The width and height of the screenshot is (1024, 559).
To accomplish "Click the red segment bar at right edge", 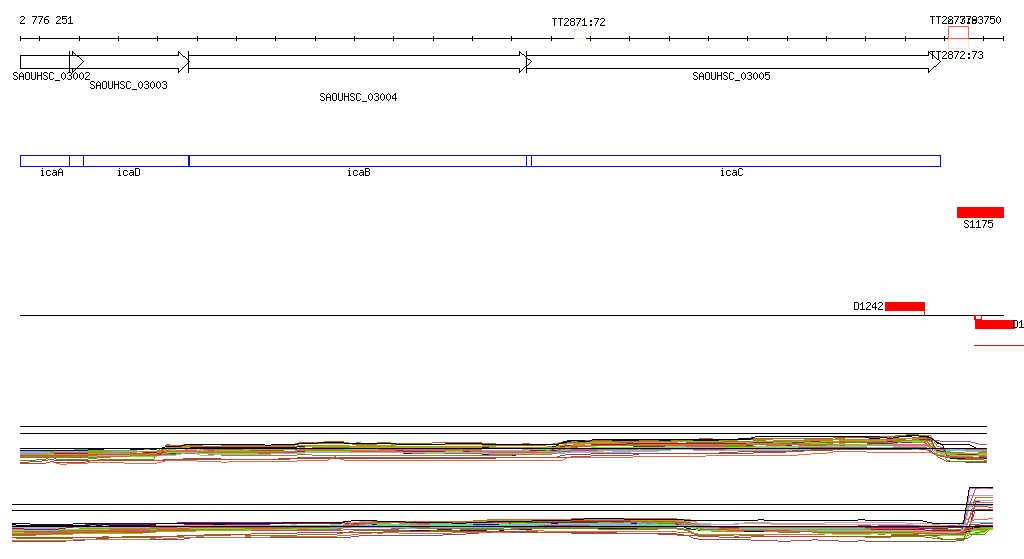I will pos(994,324).
